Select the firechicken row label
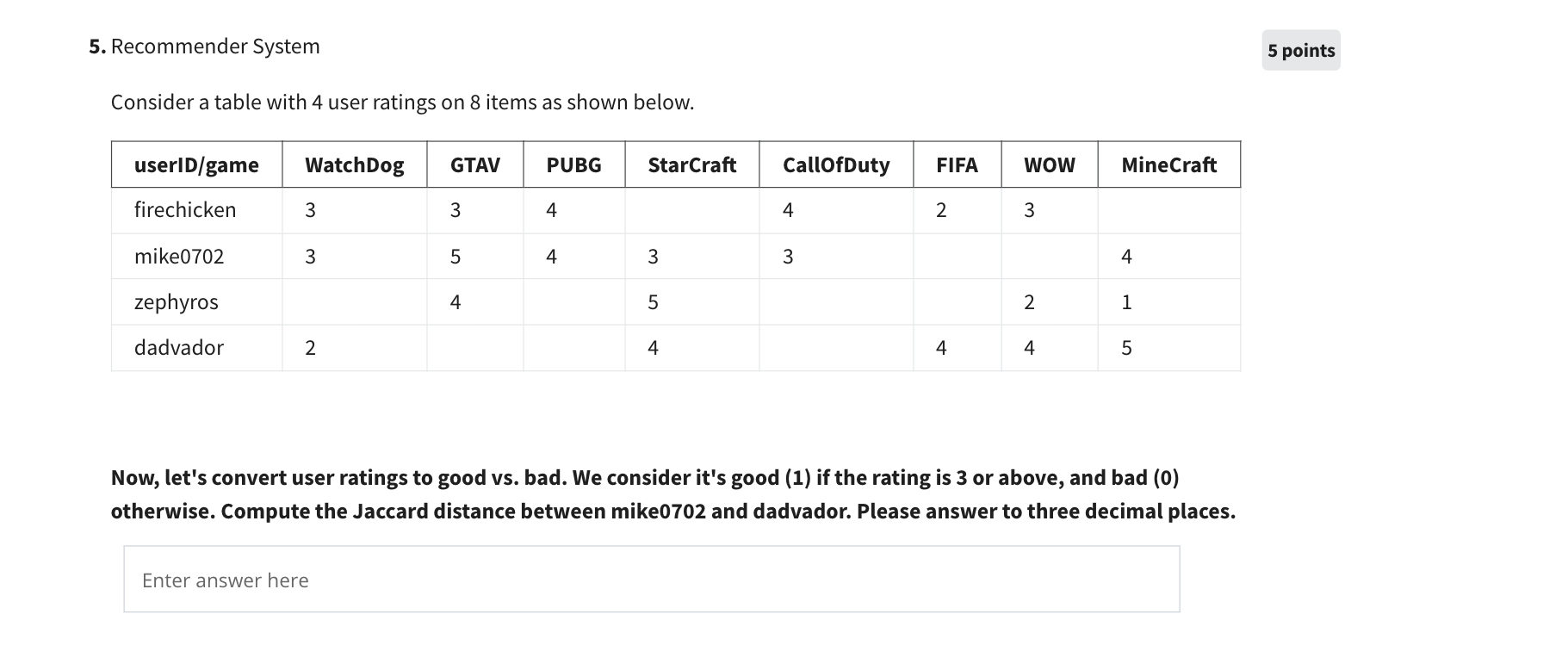The height and width of the screenshot is (670, 1568). pos(186,209)
